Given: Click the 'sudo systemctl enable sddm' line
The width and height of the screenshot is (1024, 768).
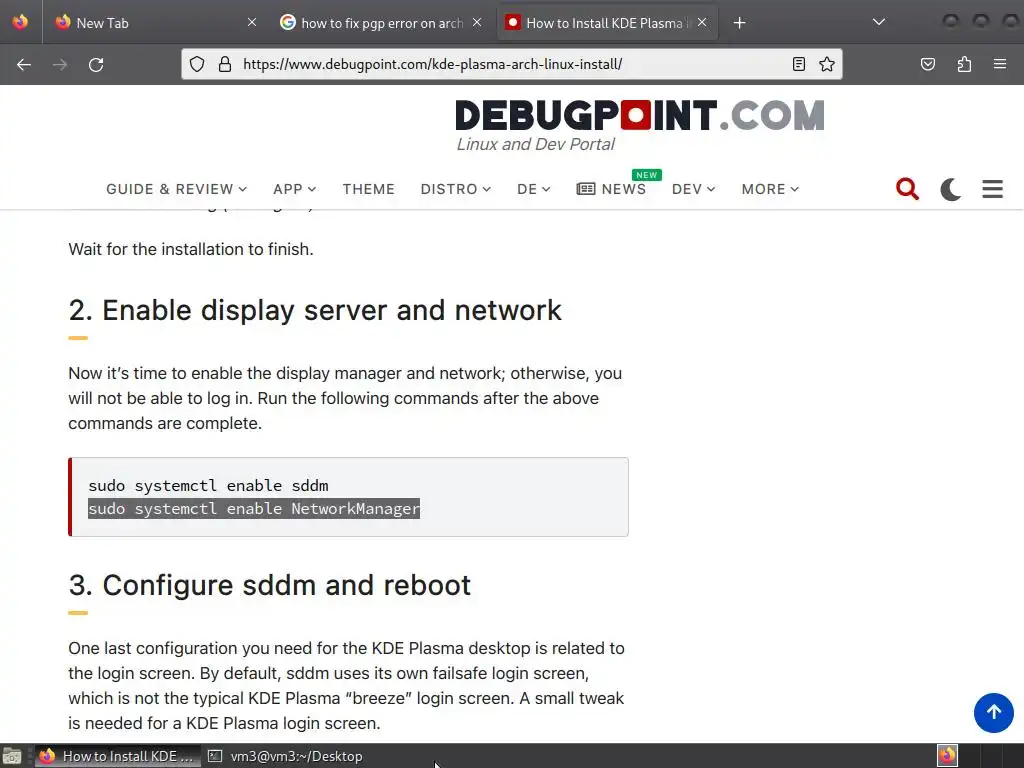Looking at the screenshot, I should (x=208, y=485).
